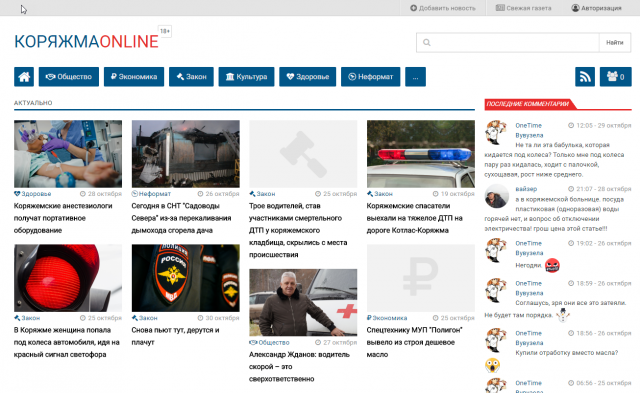
Task: Open the RSS feed icon button
Action: (584, 77)
